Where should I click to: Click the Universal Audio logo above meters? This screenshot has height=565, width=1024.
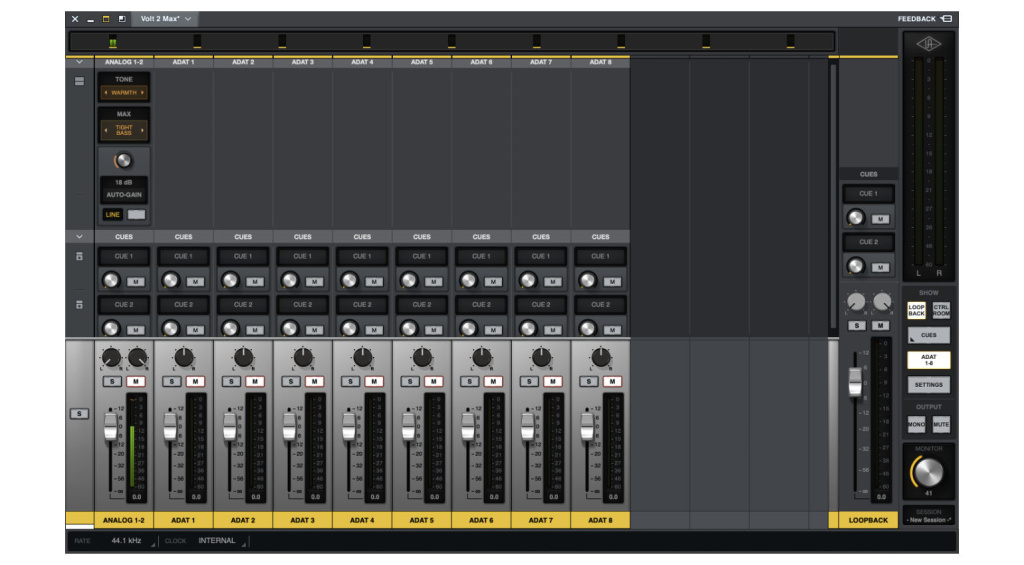click(x=928, y=44)
